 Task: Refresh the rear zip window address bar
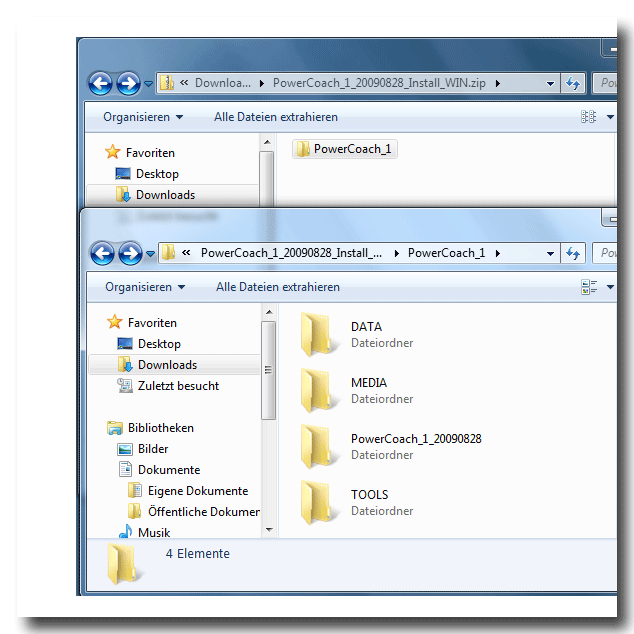(573, 84)
